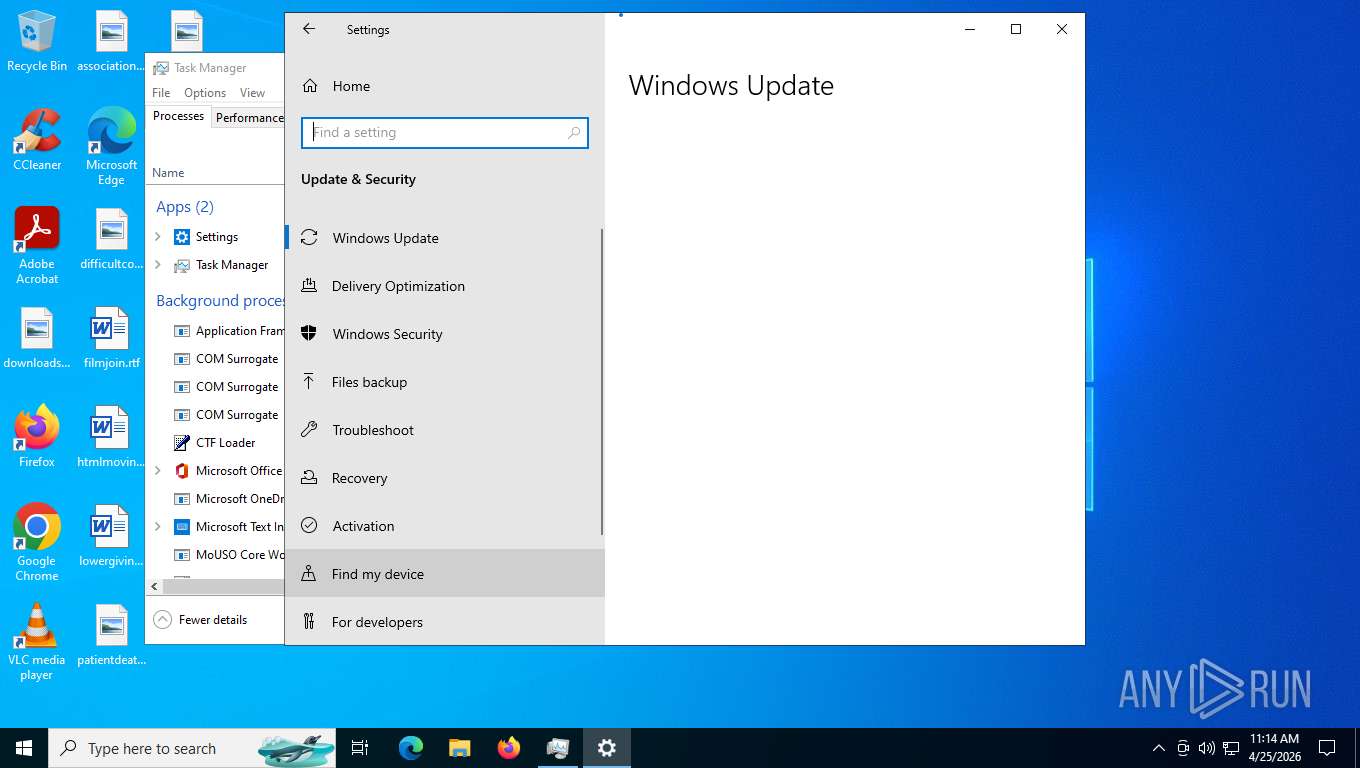The image size is (1360, 768).
Task: Open the notification center
Action: [1327, 748]
